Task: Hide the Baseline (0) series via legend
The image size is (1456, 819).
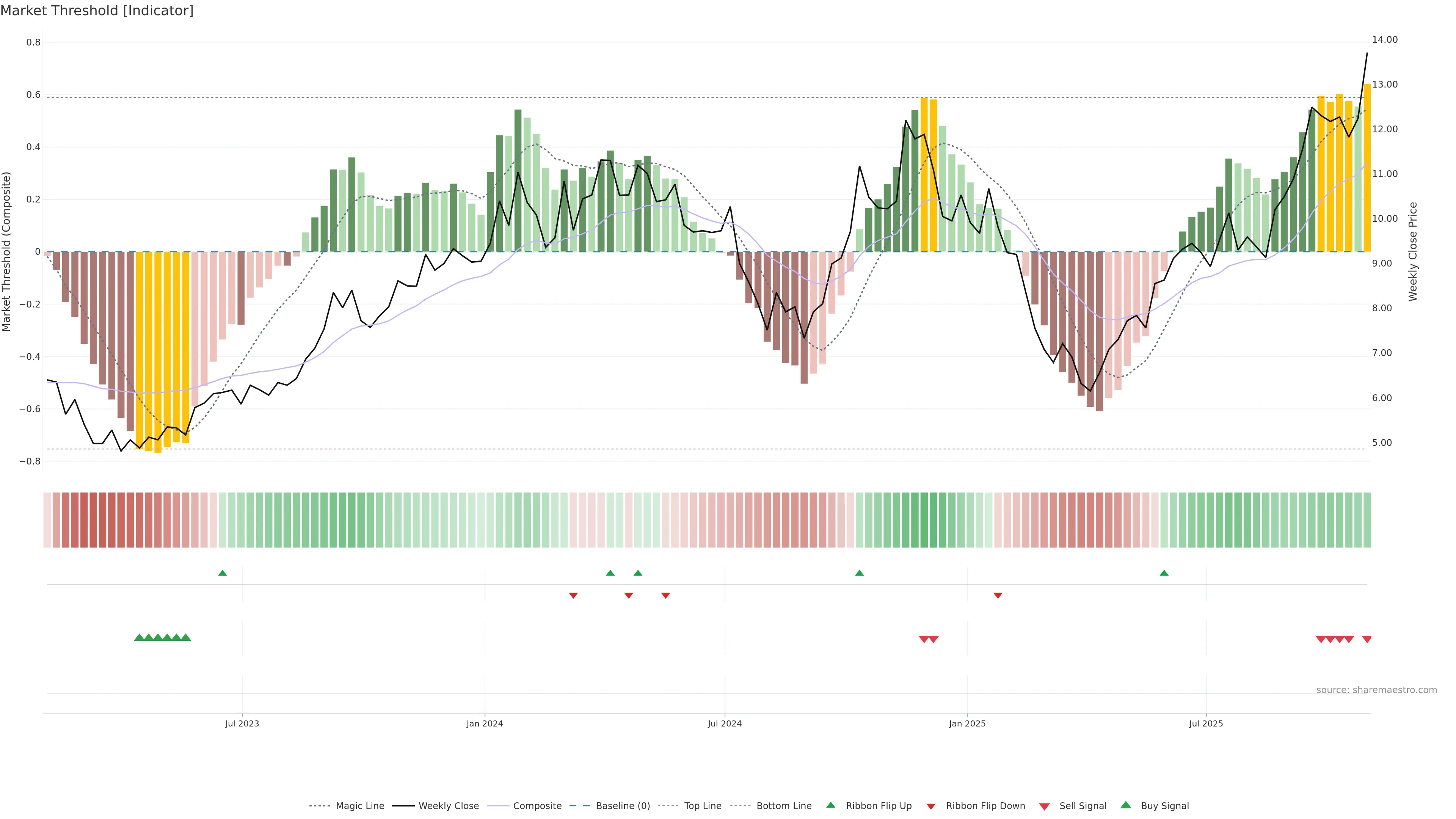Action: [x=622, y=806]
